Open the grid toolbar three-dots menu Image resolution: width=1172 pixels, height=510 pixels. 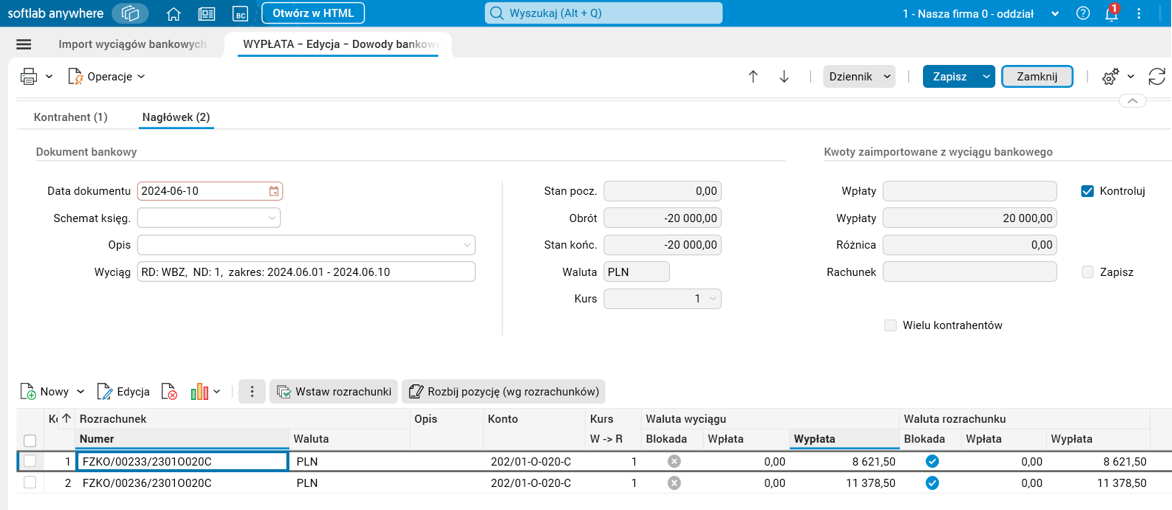pyautogui.click(x=252, y=391)
